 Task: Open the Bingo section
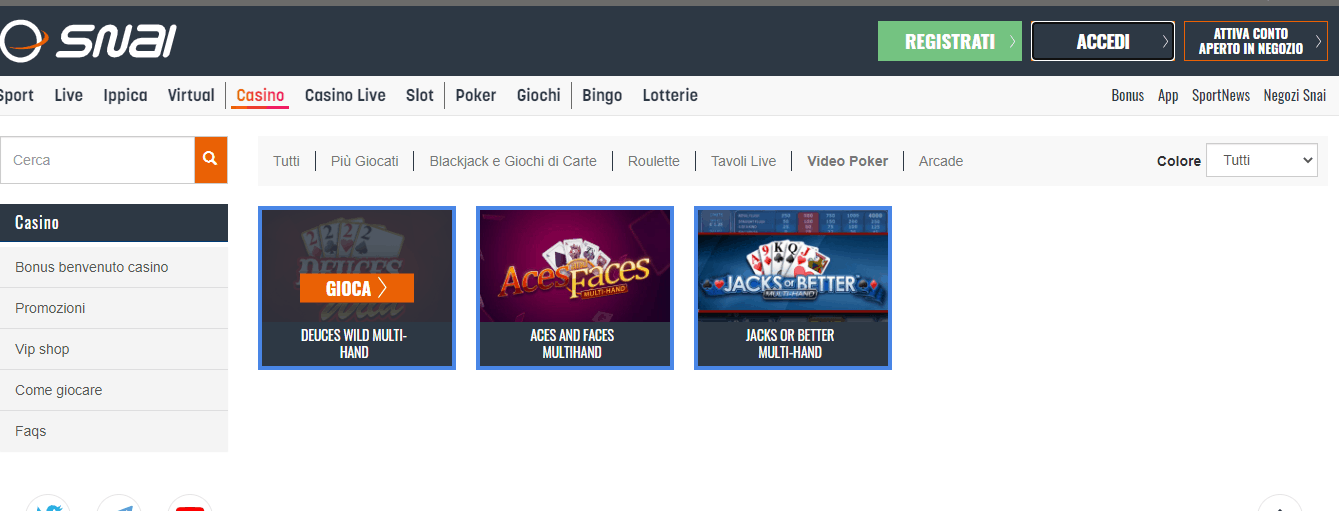pos(602,95)
